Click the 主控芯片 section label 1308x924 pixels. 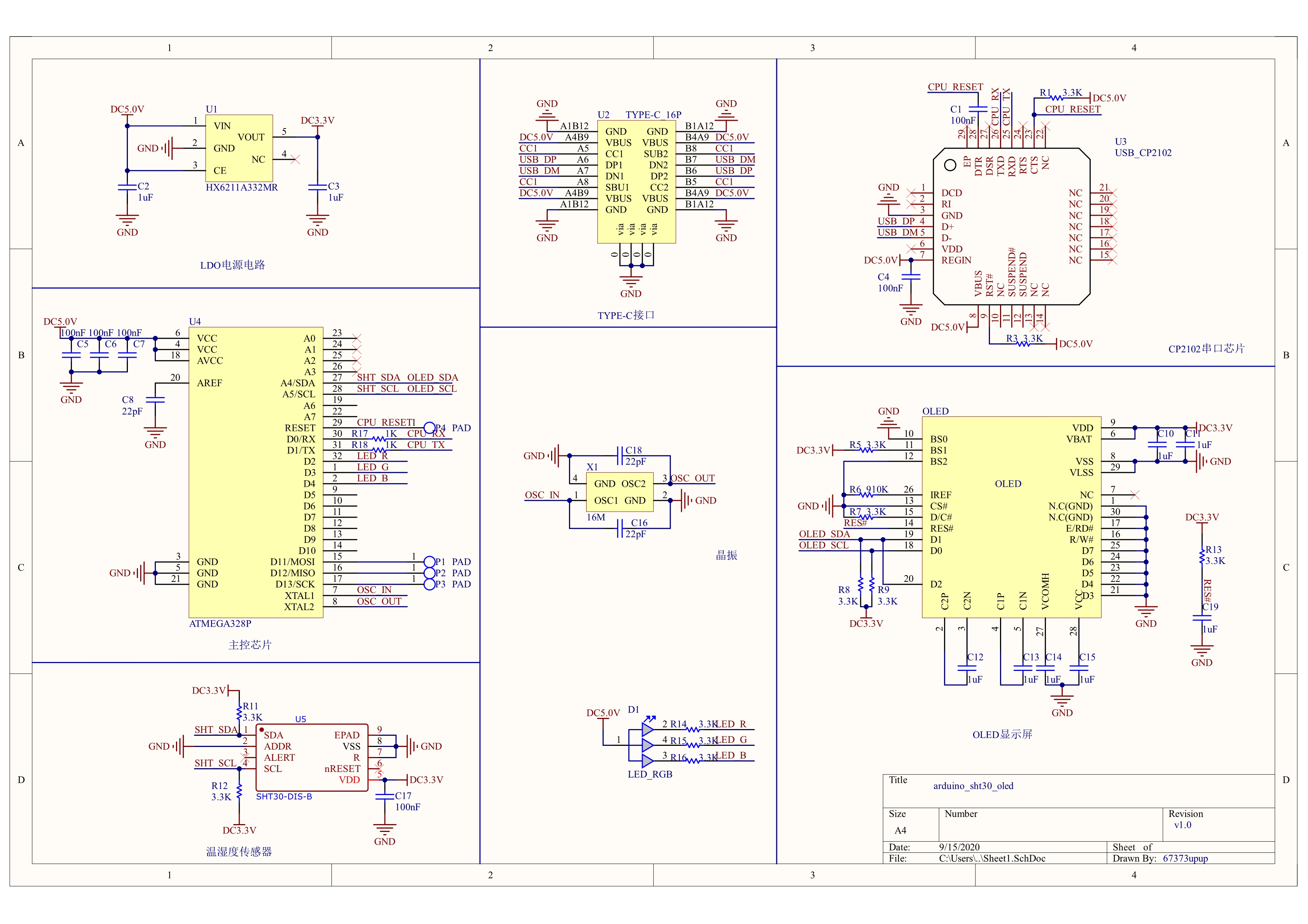pyautogui.click(x=249, y=645)
